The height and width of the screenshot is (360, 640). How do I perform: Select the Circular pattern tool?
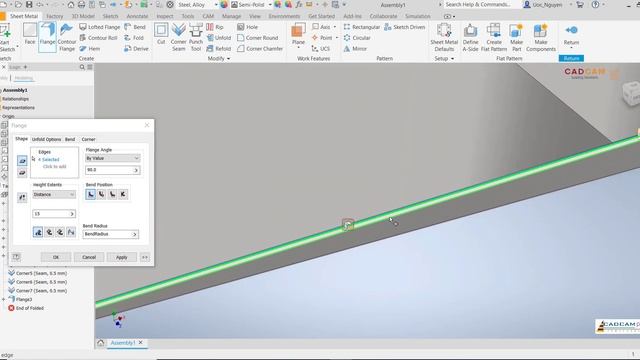click(357, 38)
